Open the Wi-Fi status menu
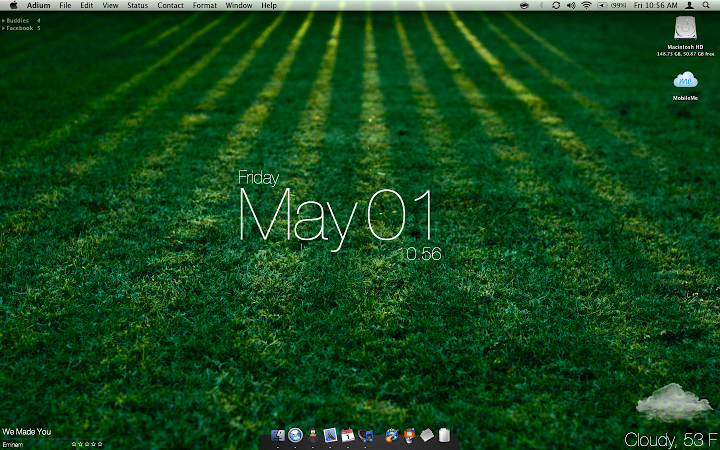The width and height of the screenshot is (720, 450). pos(586,6)
